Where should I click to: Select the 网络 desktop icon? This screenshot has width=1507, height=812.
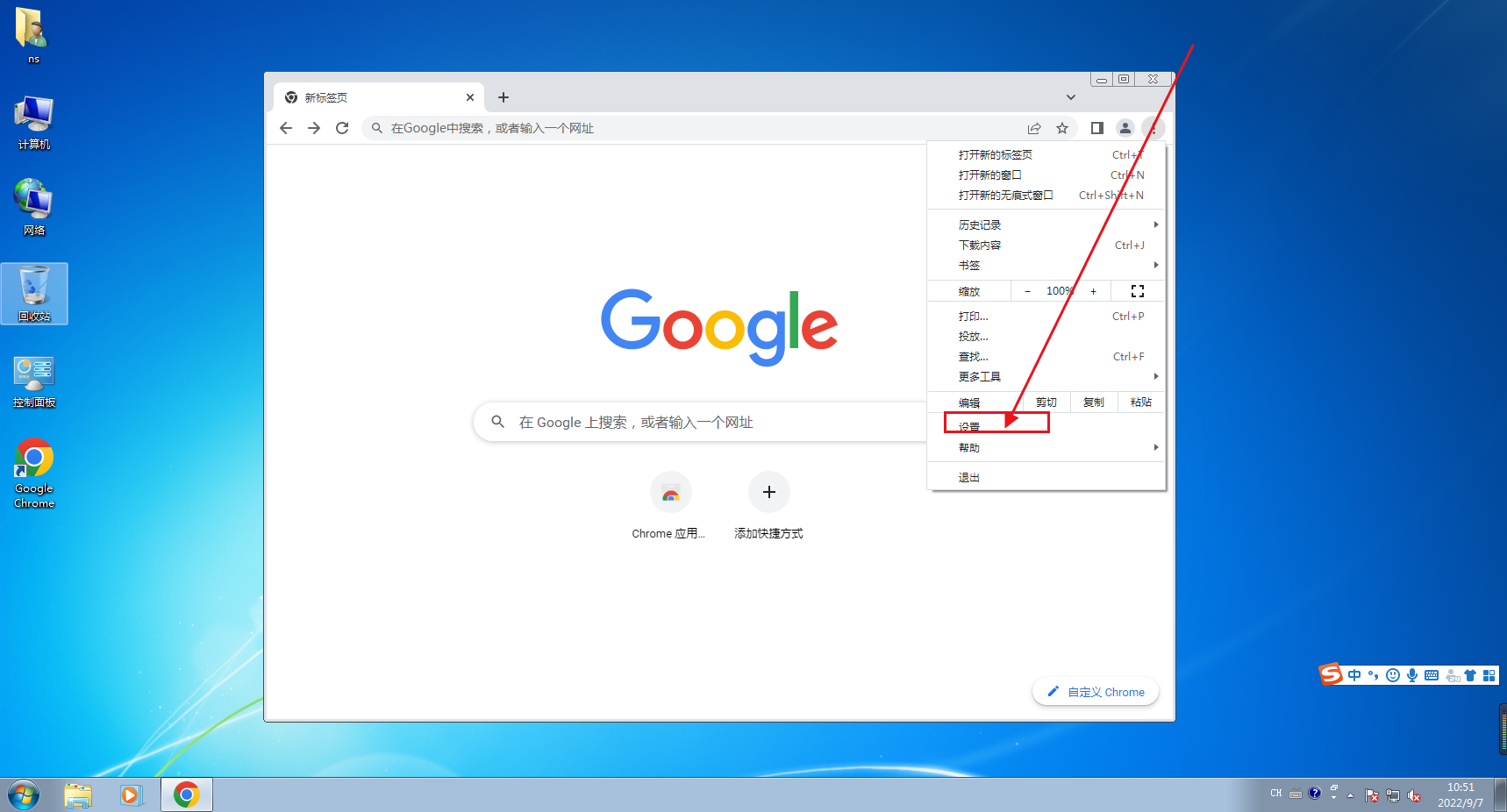pos(34,208)
